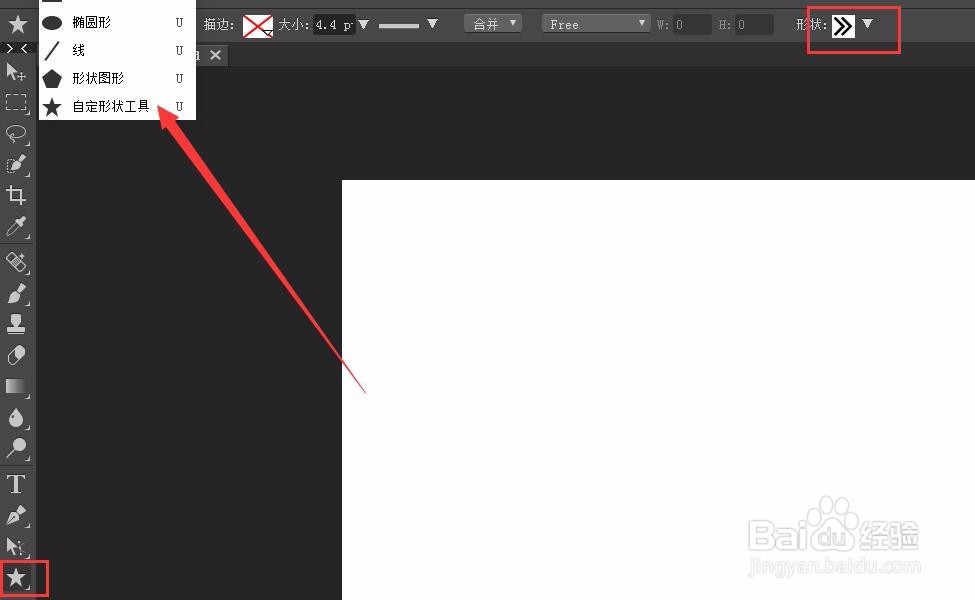Screen dimensions: 975x600
Task: Open the 描边 stroke color swatch
Action: click(257, 26)
